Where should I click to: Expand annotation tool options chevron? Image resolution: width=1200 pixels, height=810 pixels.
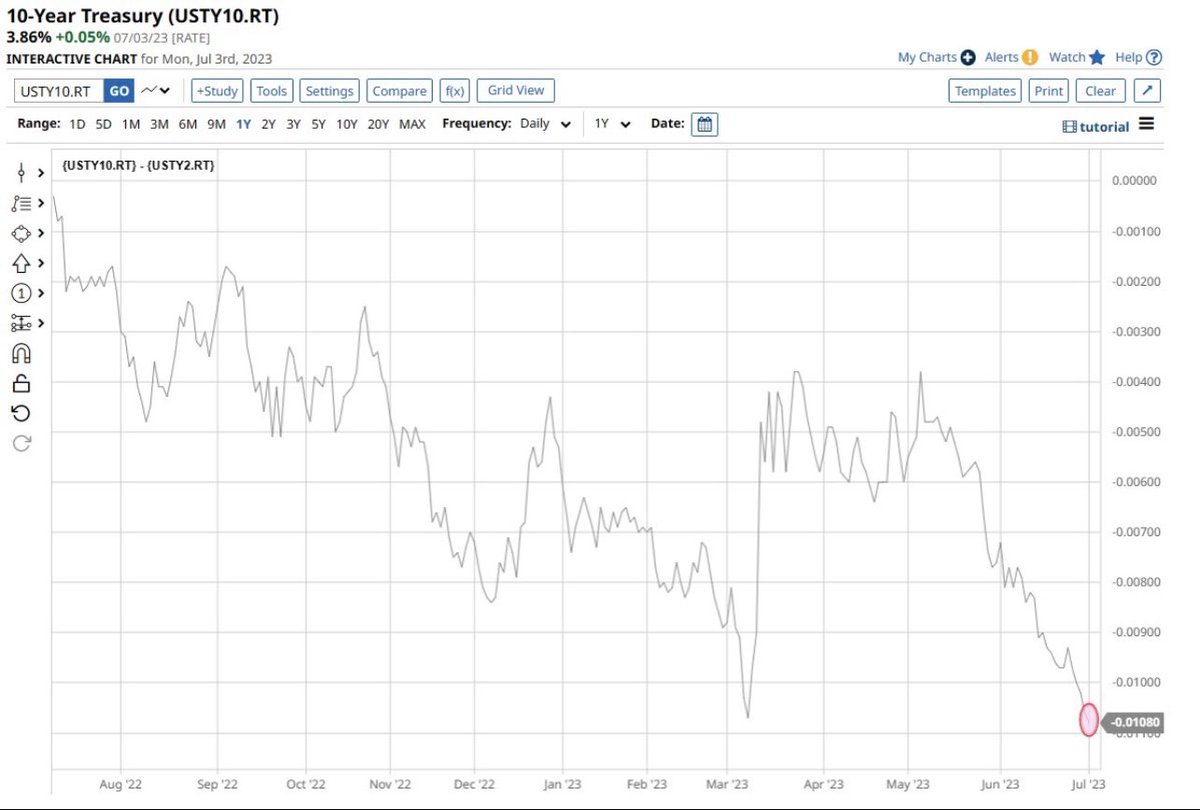pyautogui.click(x=41, y=293)
